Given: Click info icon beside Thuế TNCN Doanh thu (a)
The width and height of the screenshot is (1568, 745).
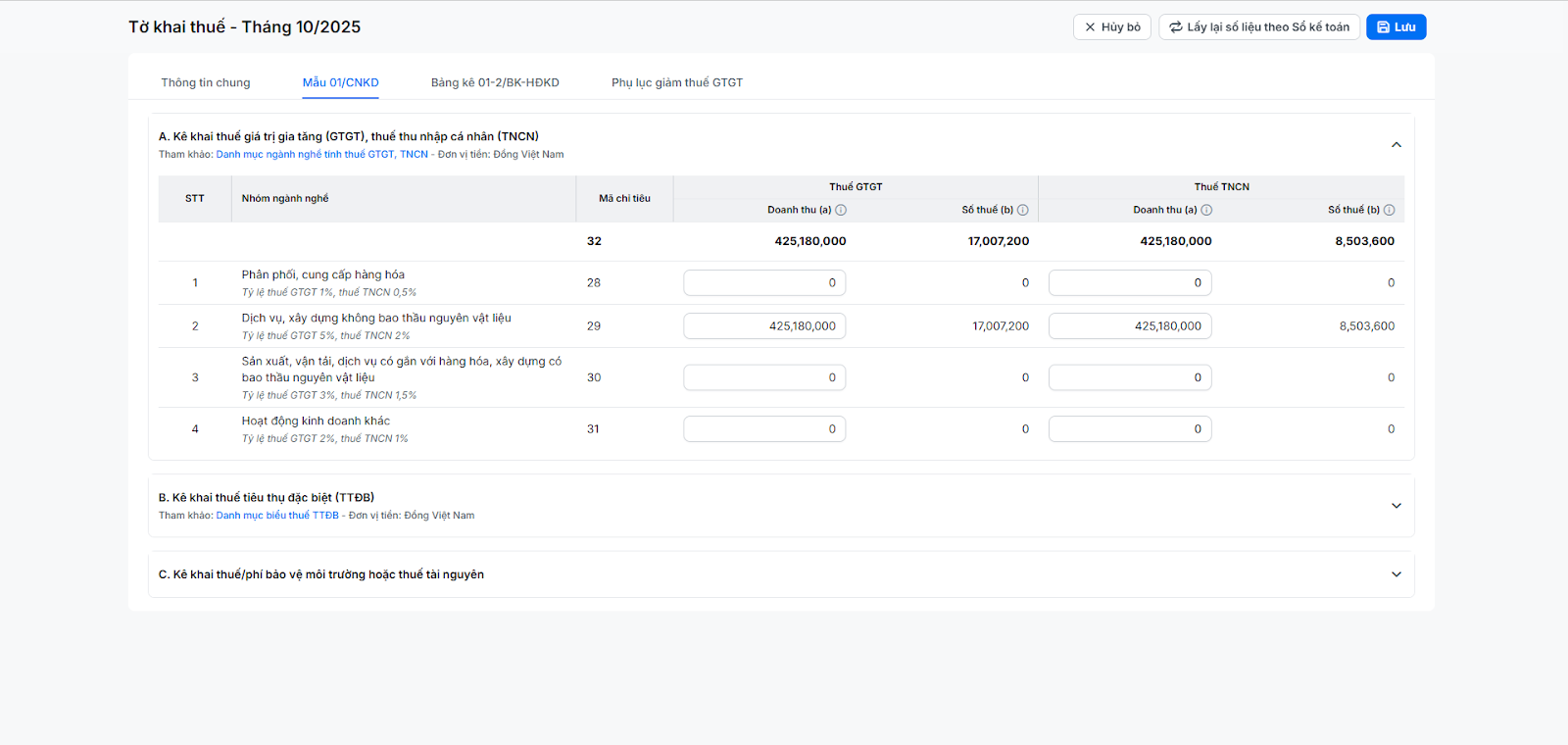Looking at the screenshot, I should coord(1206,210).
